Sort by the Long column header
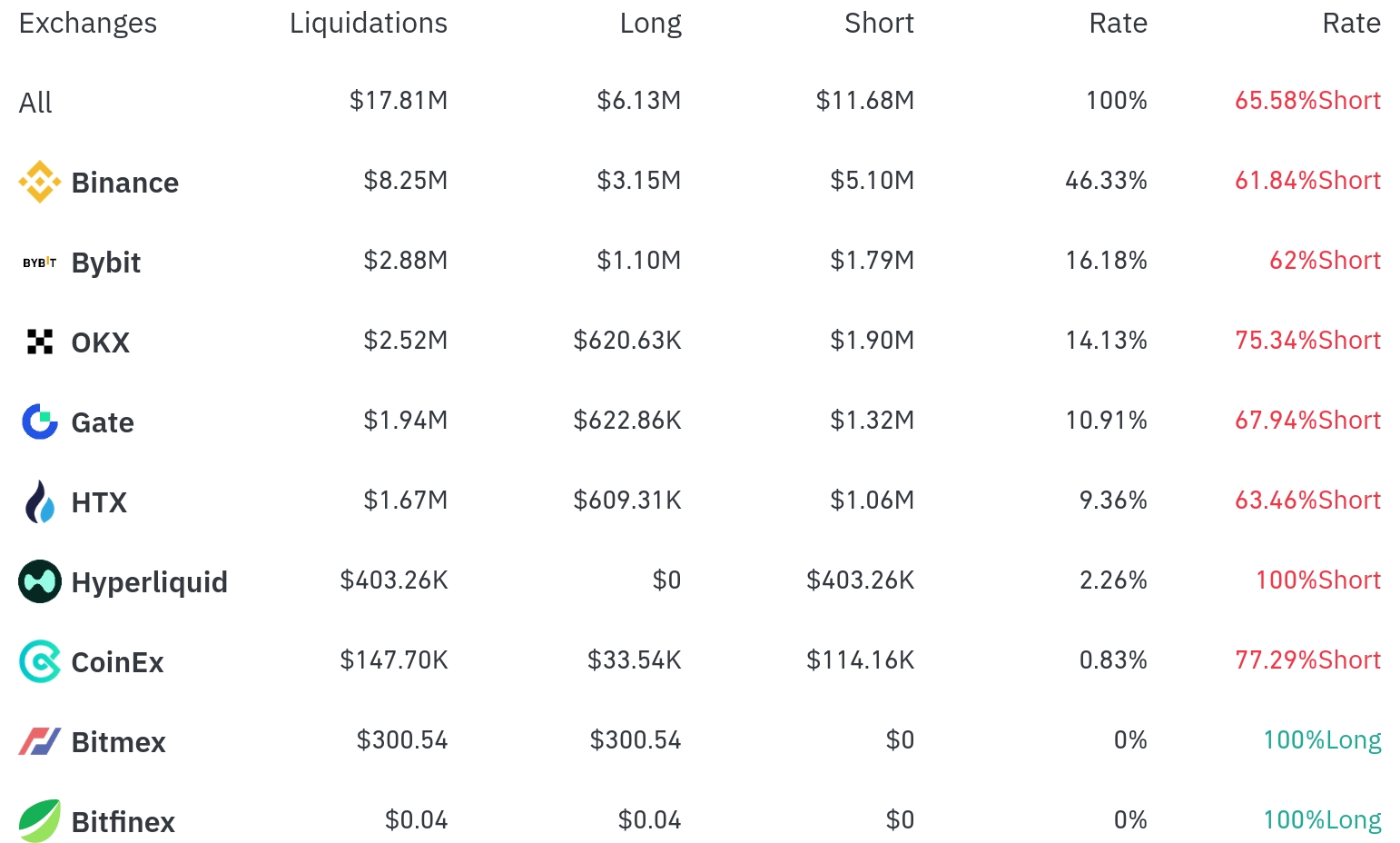Screen dimensions: 1400x843 pyautogui.click(x=650, y=24)
